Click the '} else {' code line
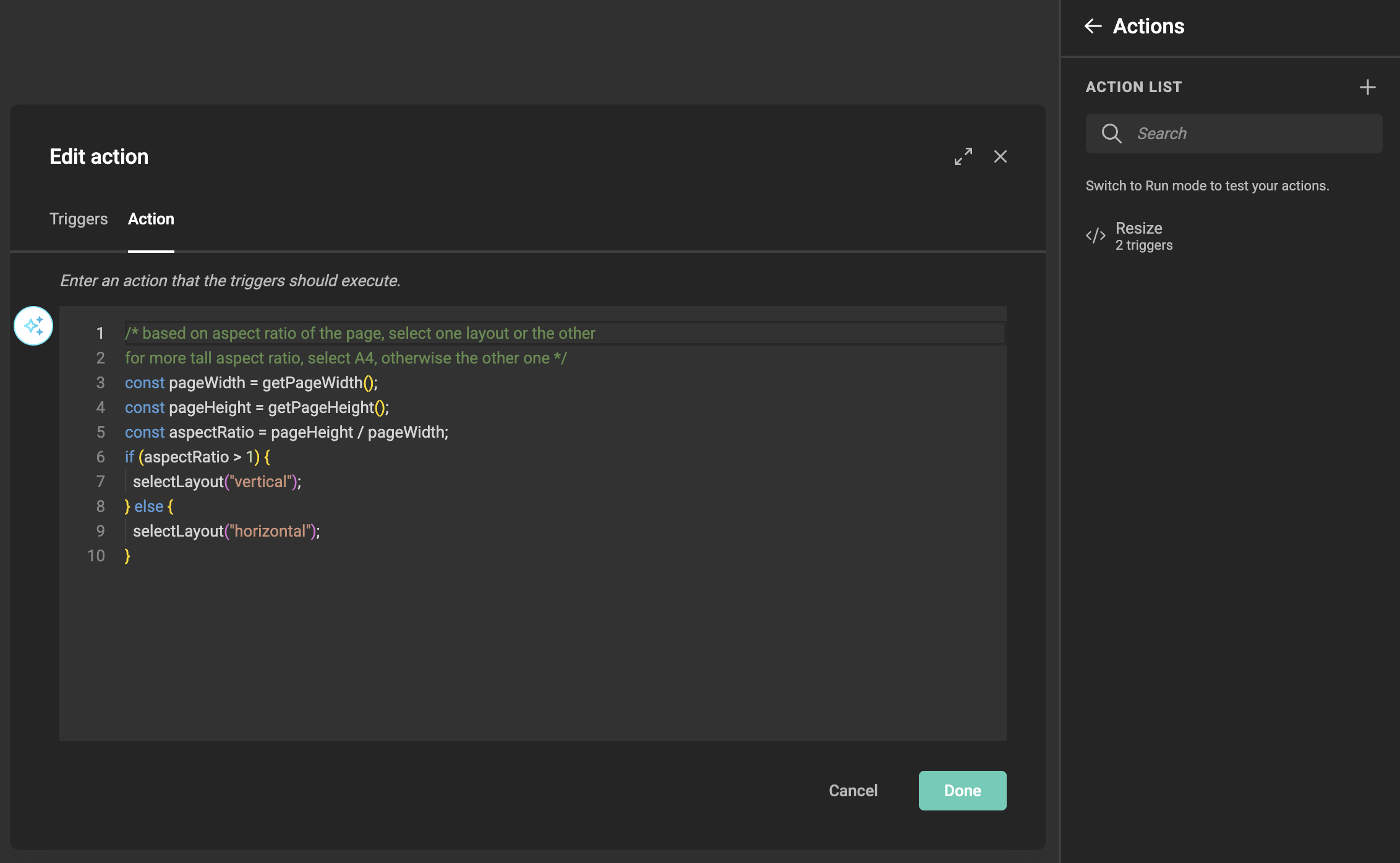Screen dimensions: 1400x863 click(x=149, y=506)
